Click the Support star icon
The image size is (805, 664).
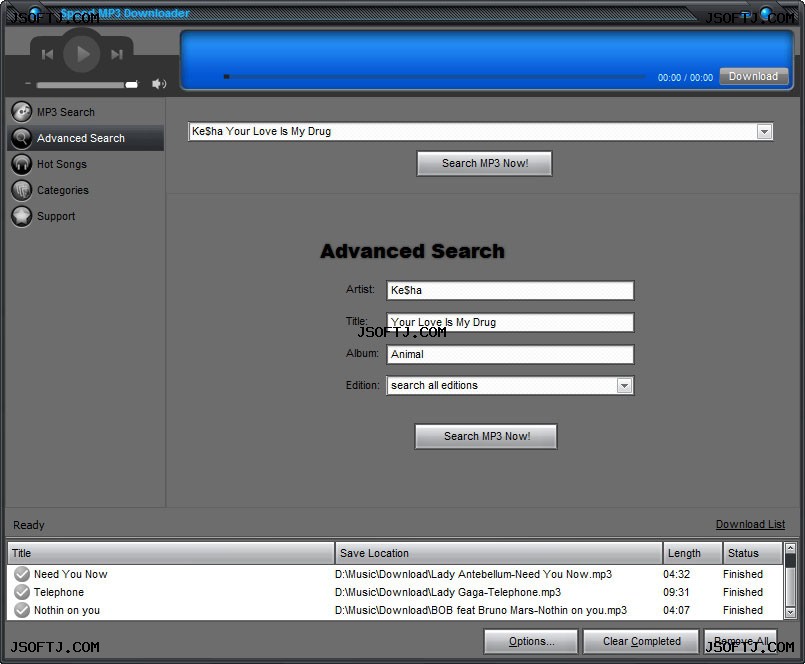22,216
